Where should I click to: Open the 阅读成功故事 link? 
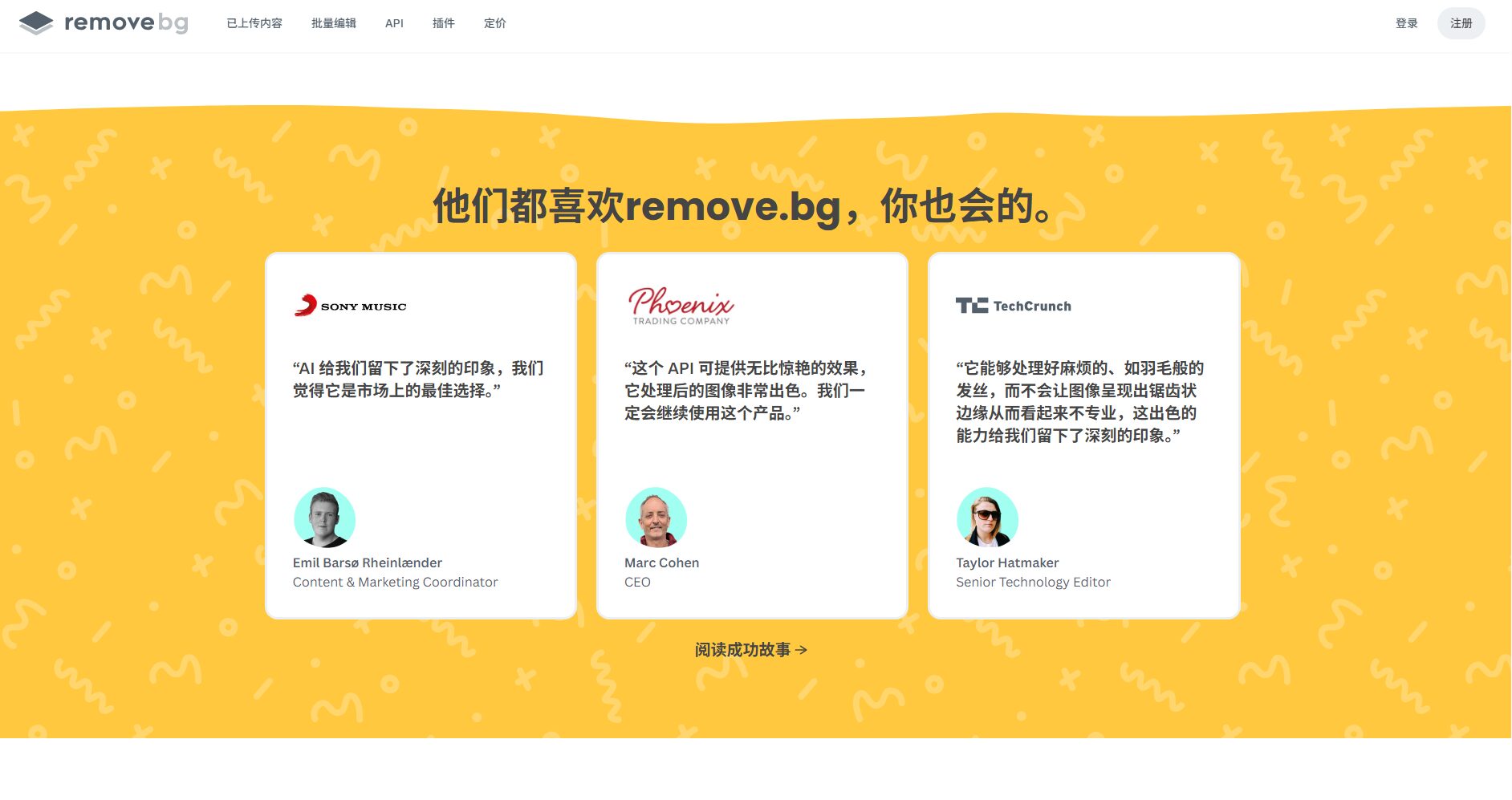tap(742, 650)
